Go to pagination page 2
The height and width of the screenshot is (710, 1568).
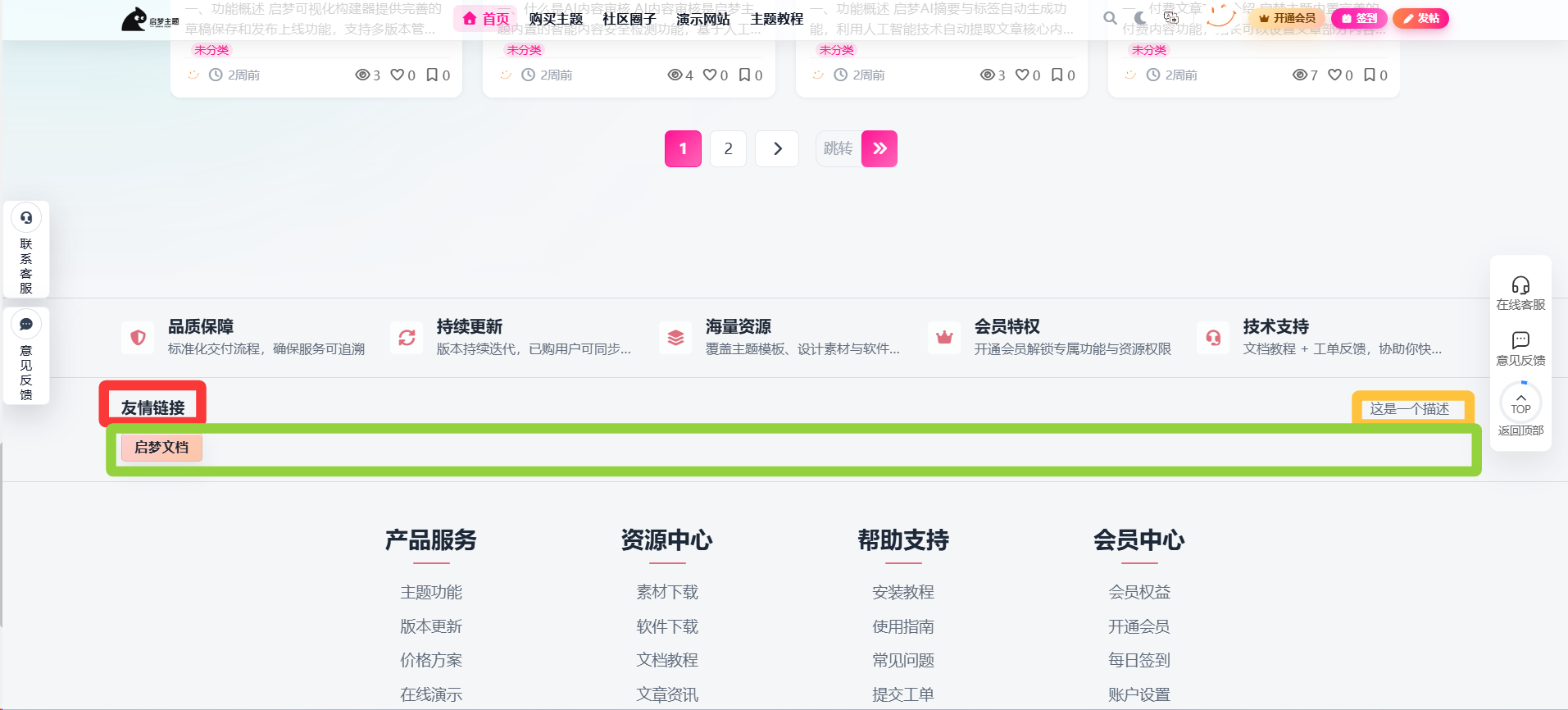728,148
